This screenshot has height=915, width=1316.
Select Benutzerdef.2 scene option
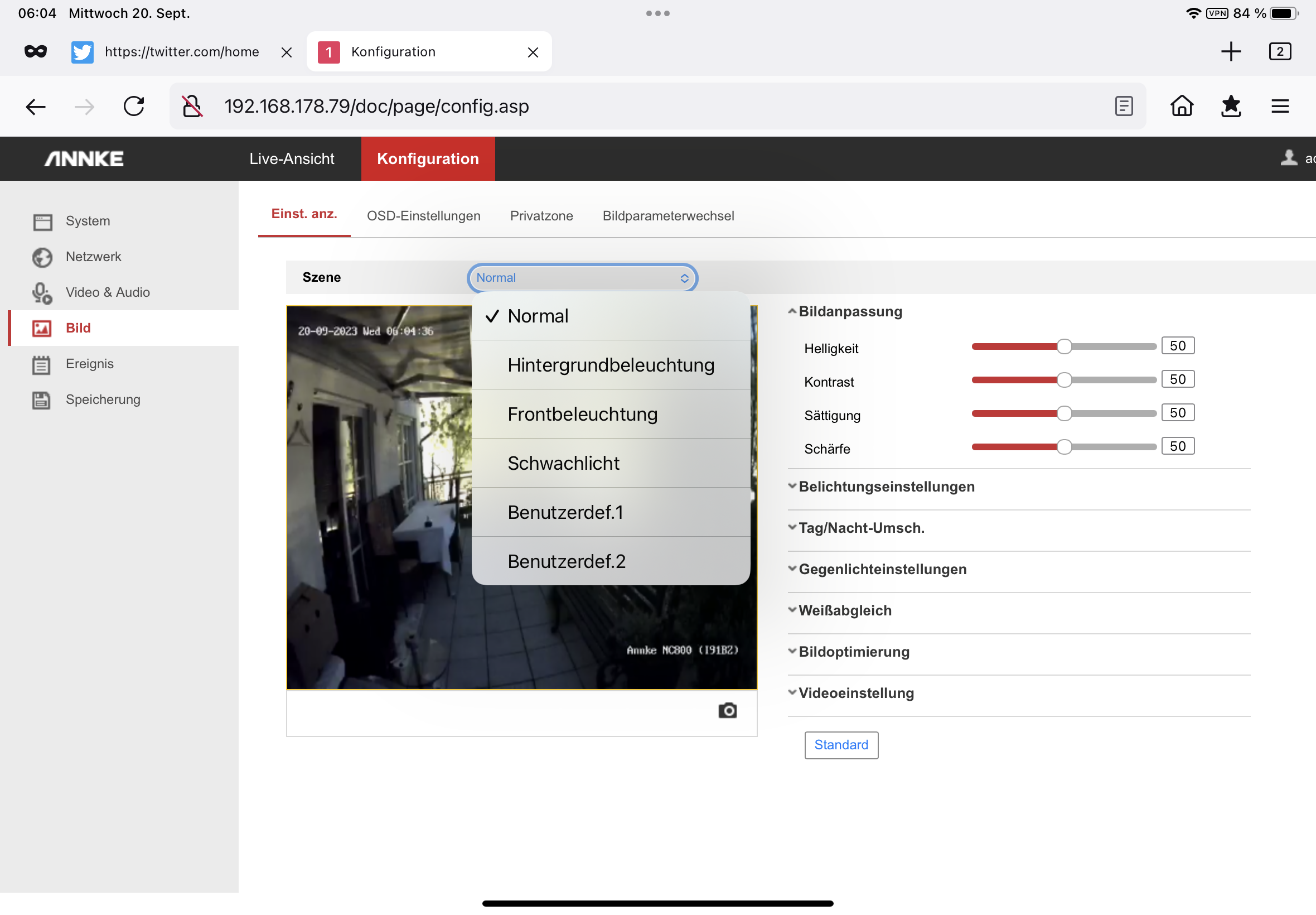point(566,561)
